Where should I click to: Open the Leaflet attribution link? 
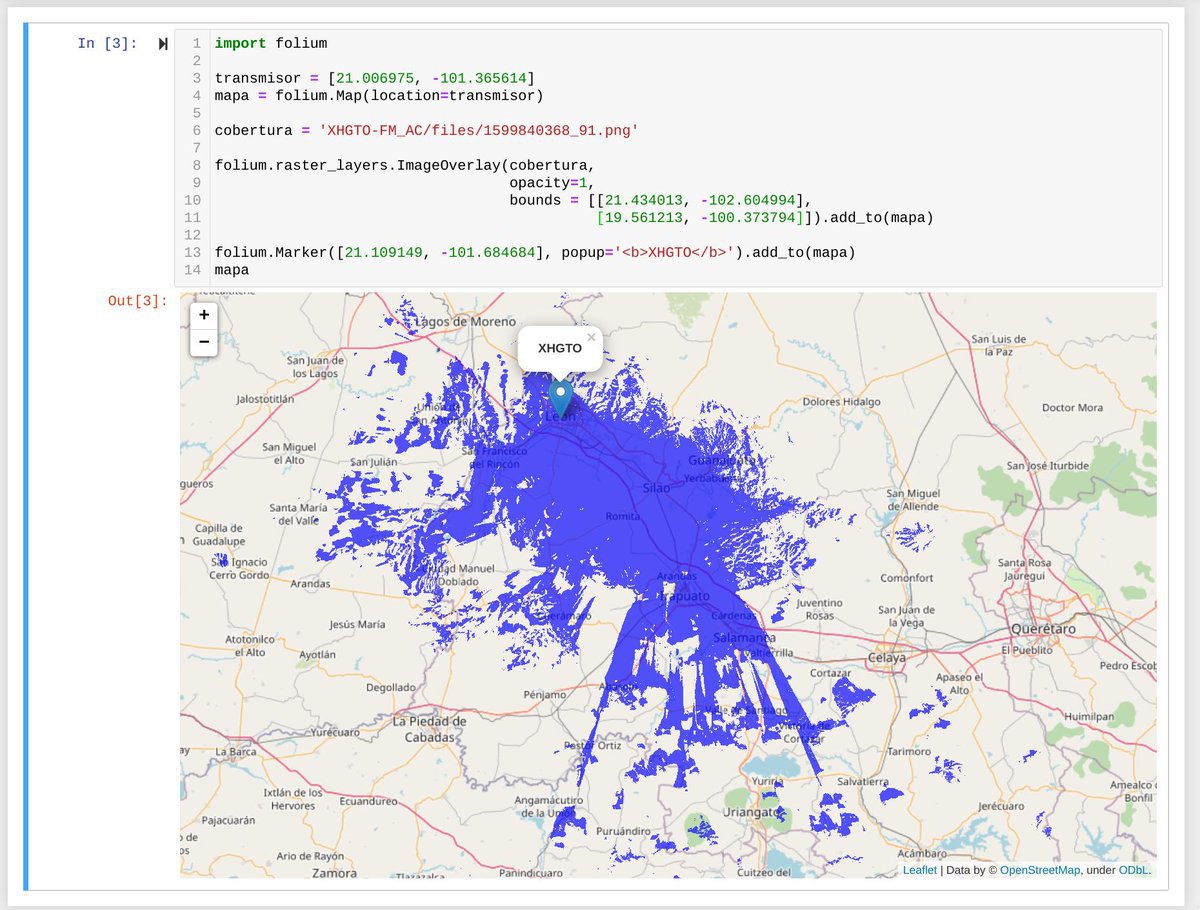click(920, 870)
